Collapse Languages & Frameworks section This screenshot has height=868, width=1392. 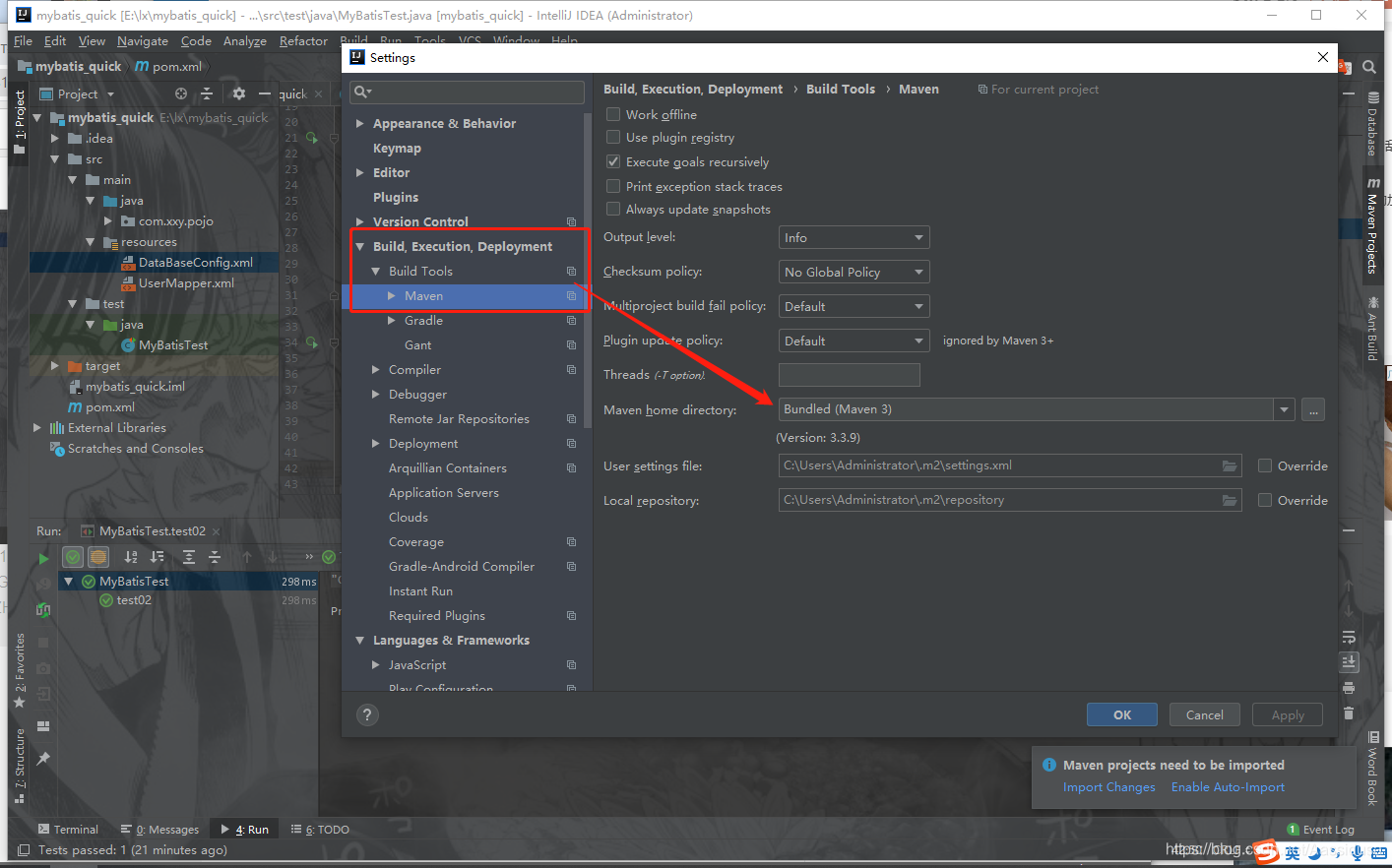tap(360, 641)
